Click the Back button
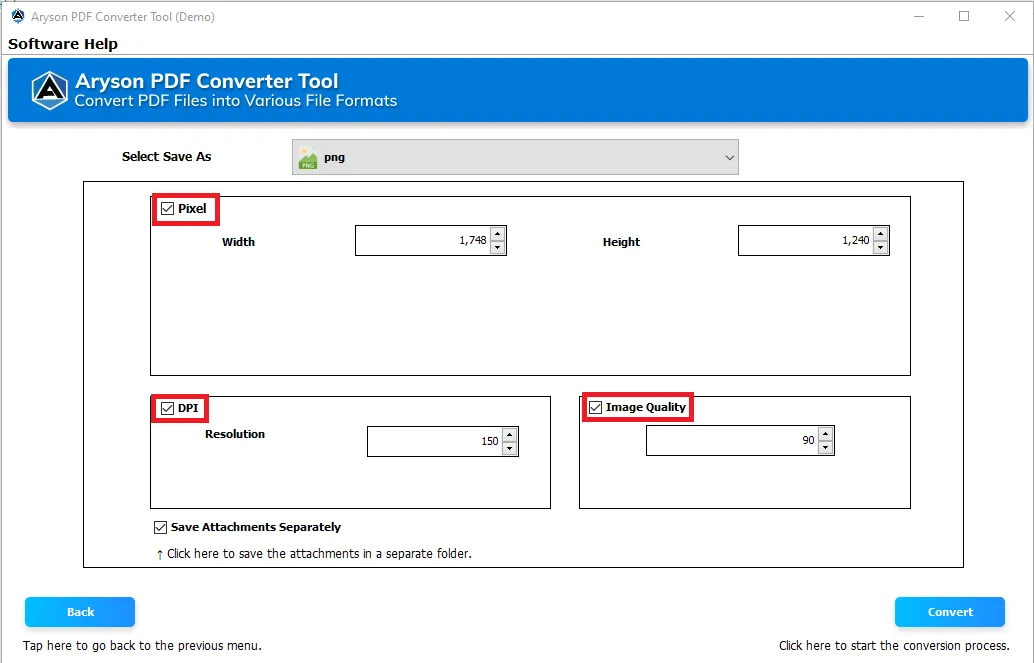Viewport: 1034px width, 663px height. click(80, 612)
